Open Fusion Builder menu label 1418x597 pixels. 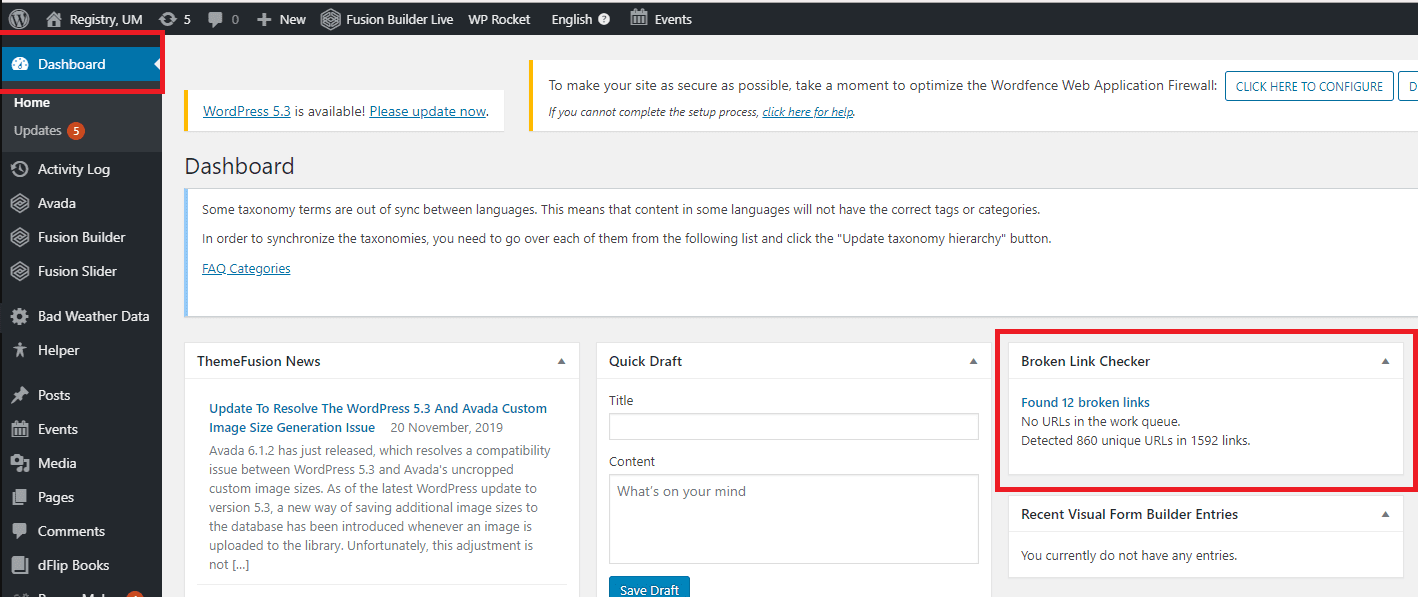(82, 237)
